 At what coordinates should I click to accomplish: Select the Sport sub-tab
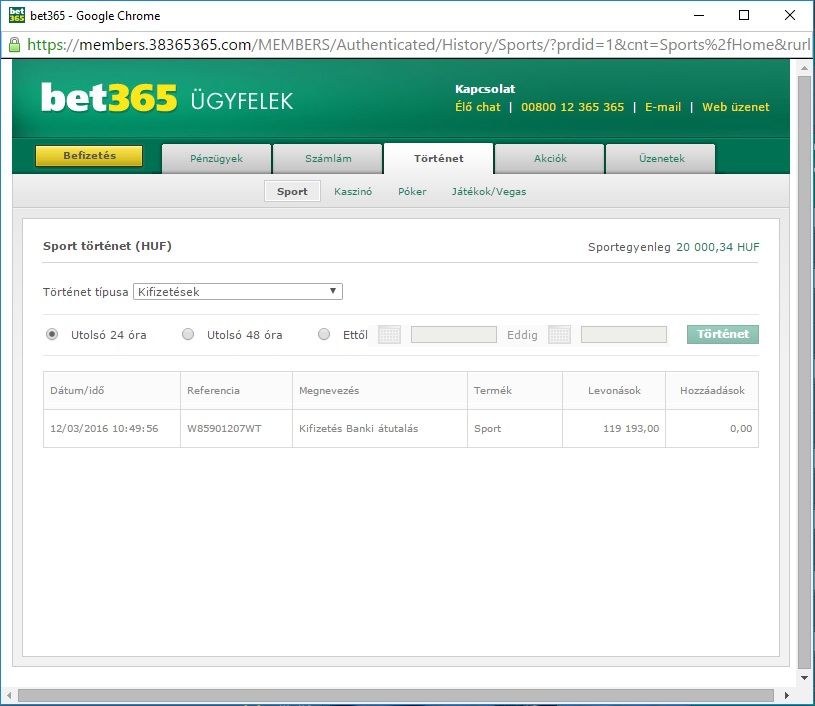tap(292, 191)
